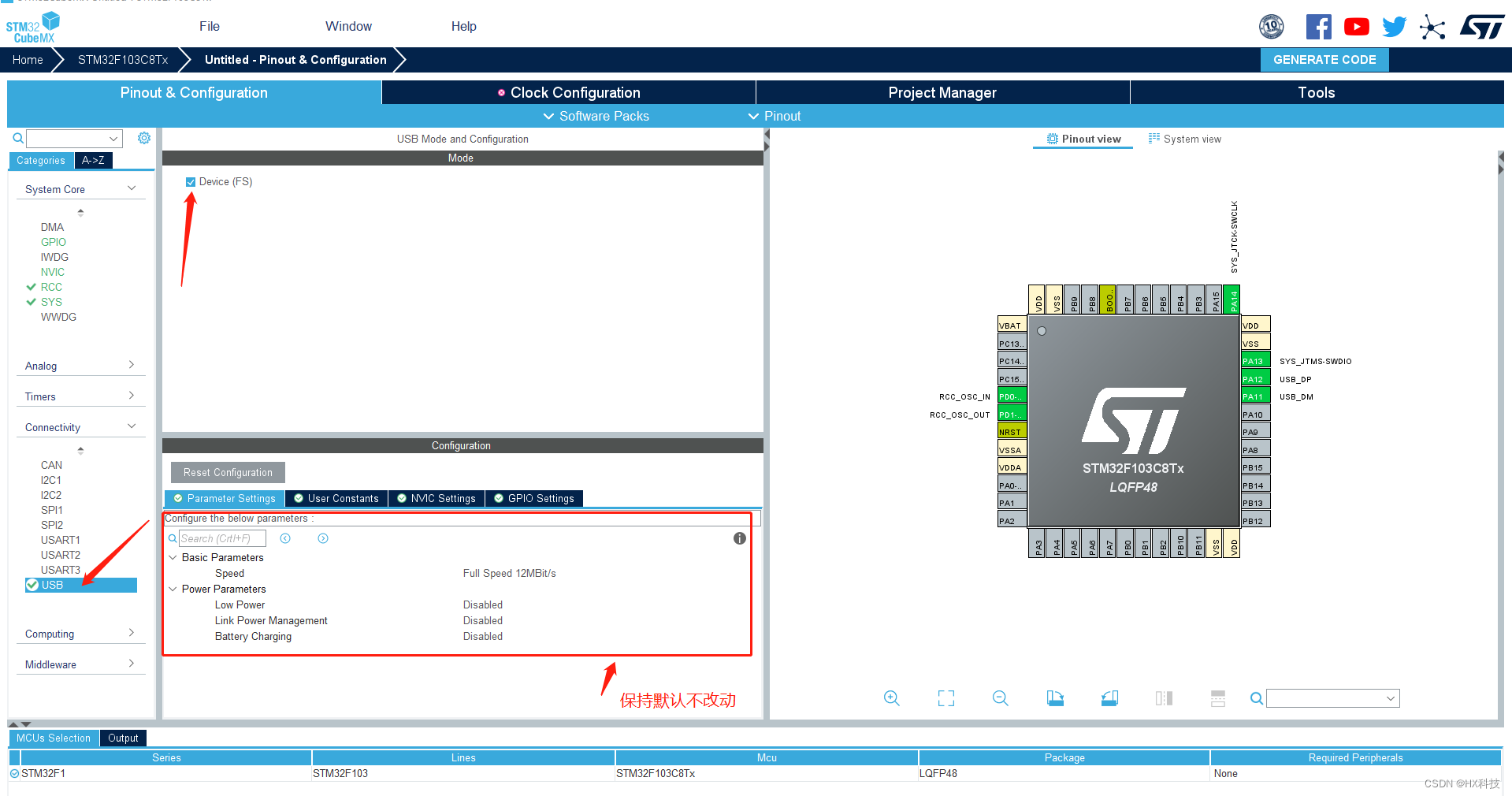The width and height of the screenshot is (1512, 796).
Task: Select USART1 peripheral
Action: pos(61,540)
